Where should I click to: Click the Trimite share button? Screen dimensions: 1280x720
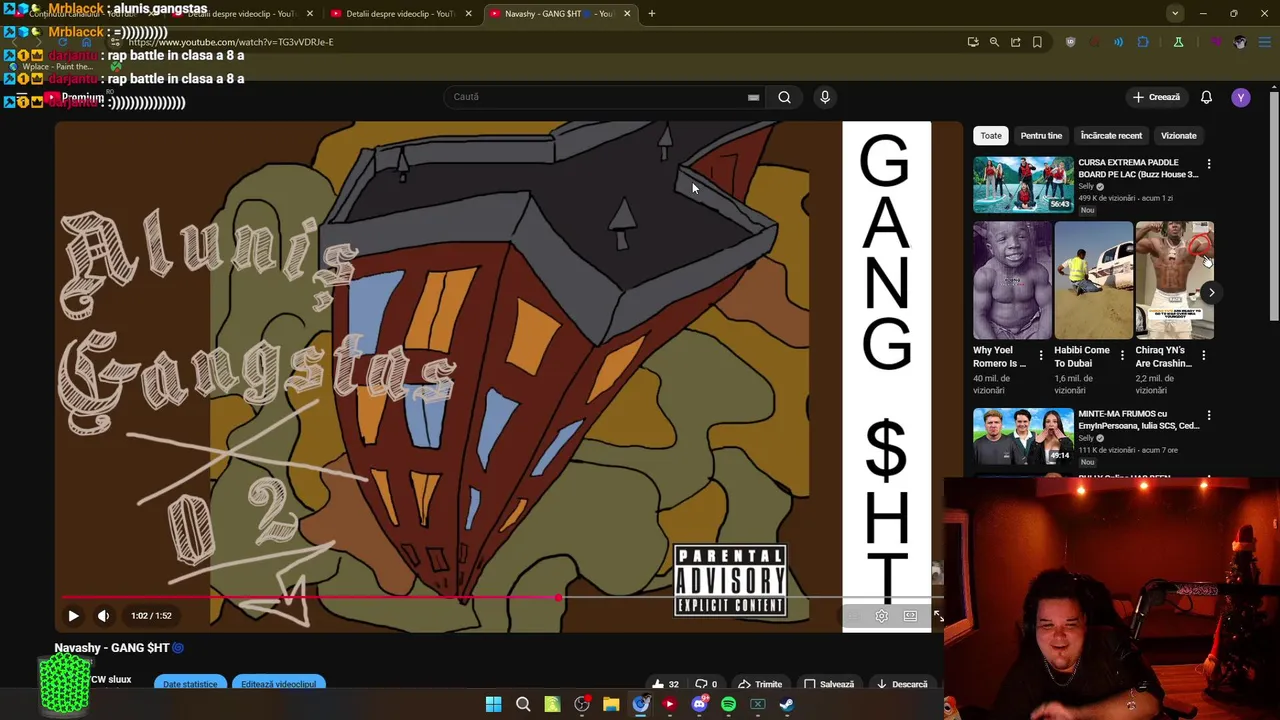[x=760, y=684]
